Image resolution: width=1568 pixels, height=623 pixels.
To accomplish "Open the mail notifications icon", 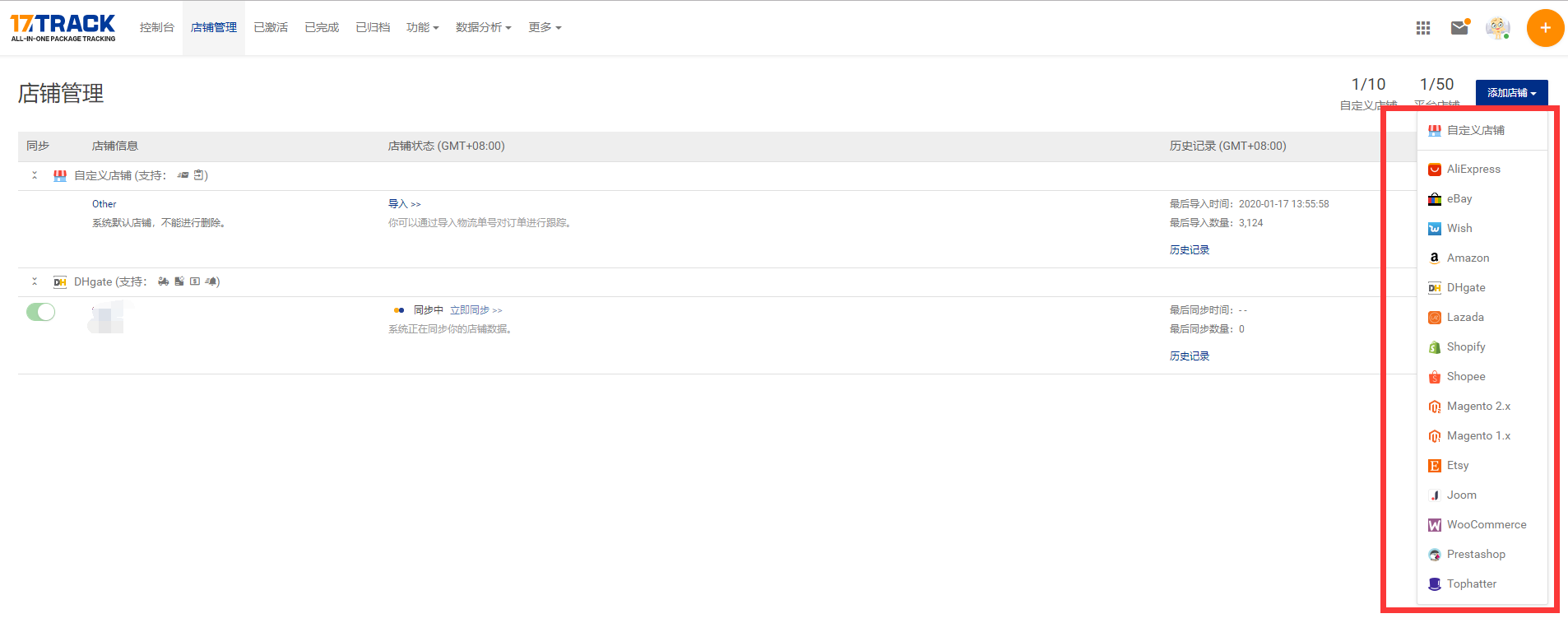I will coord(1460,27).
